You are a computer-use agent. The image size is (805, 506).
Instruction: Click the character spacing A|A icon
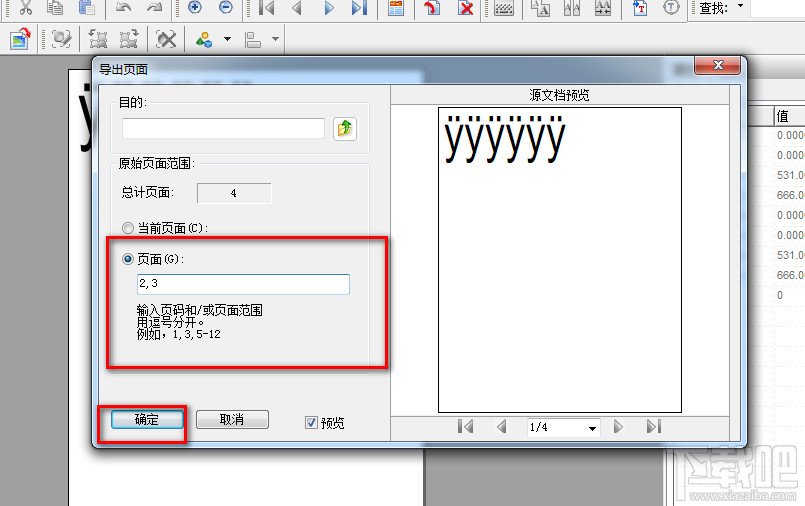tap(571, 8)
